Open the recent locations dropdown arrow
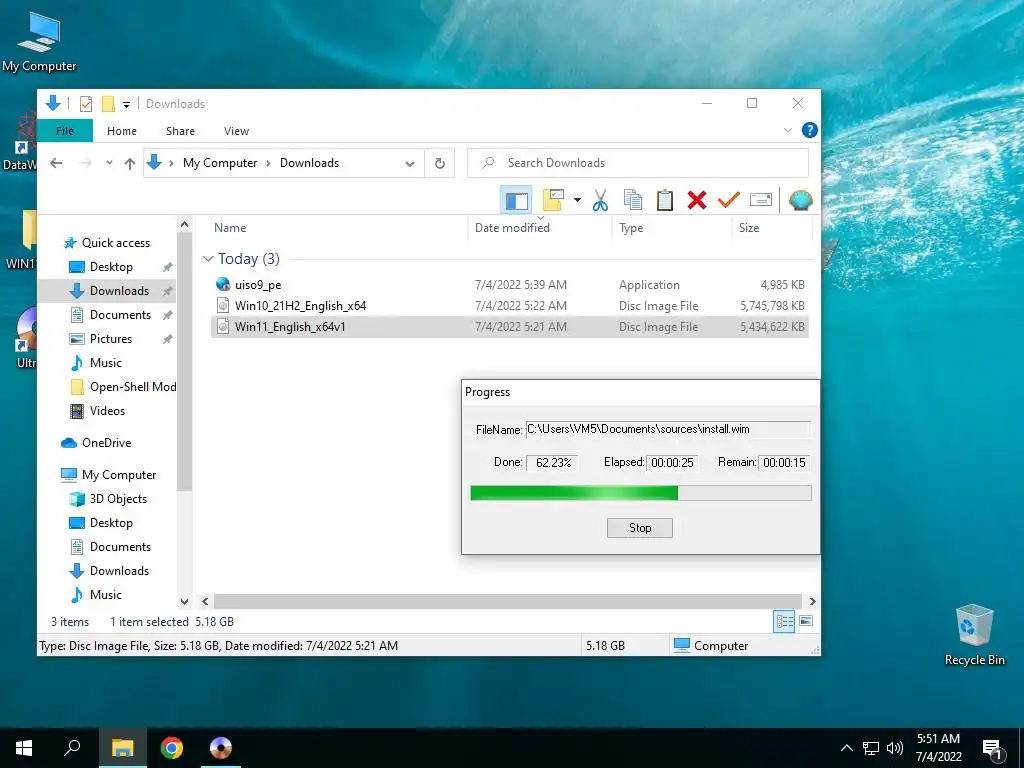 coord(109,163)
